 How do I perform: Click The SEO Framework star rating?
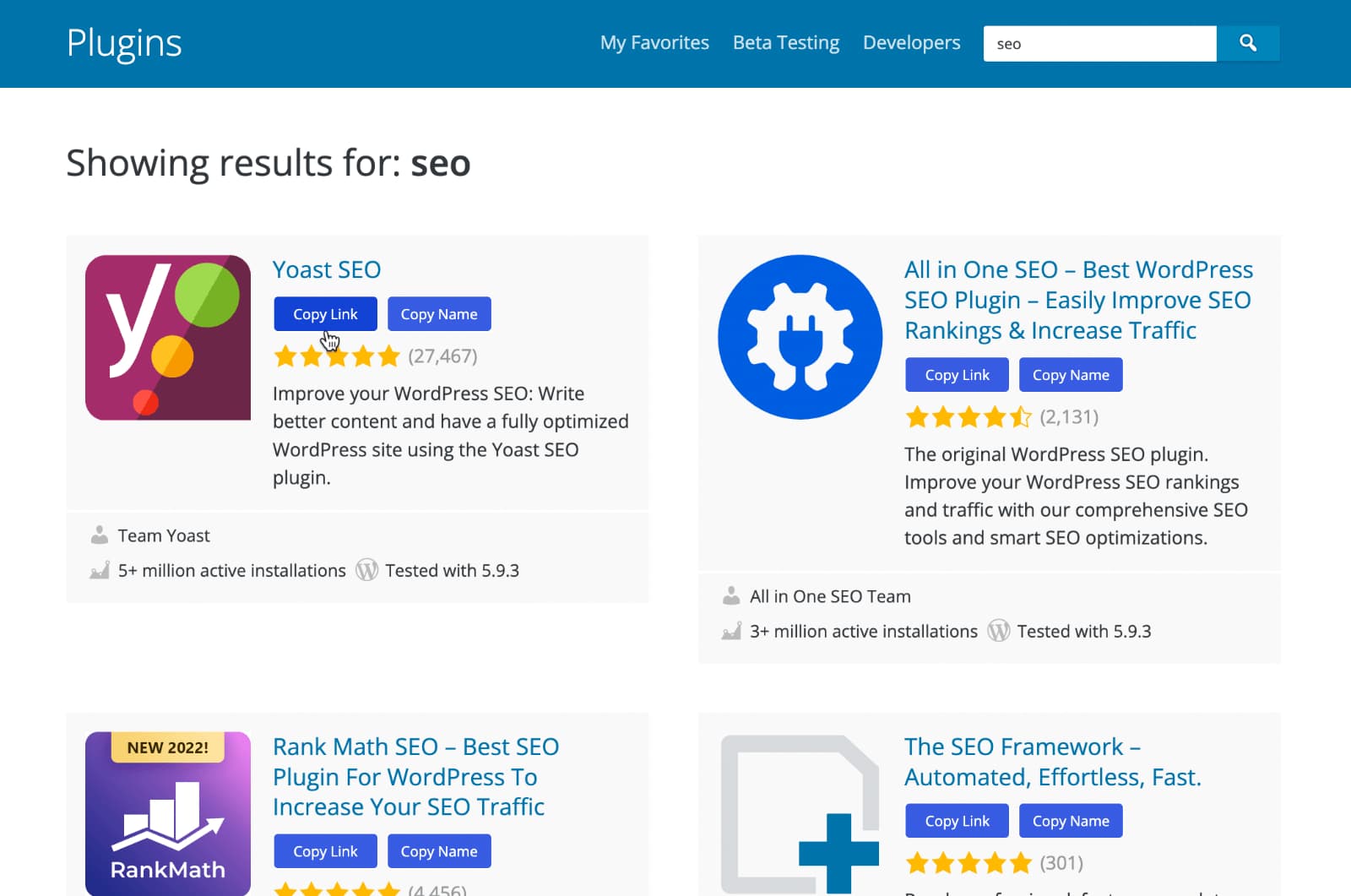(968, 863)
